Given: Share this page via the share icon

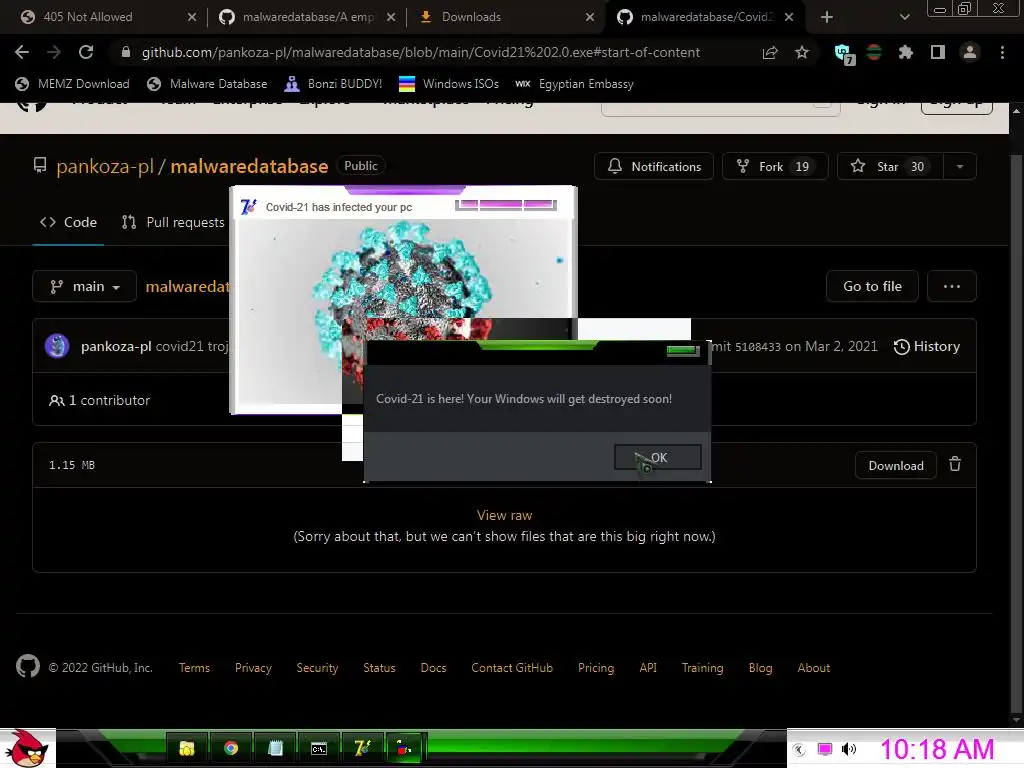Looking at the screenshot, I should pos(770,52).
